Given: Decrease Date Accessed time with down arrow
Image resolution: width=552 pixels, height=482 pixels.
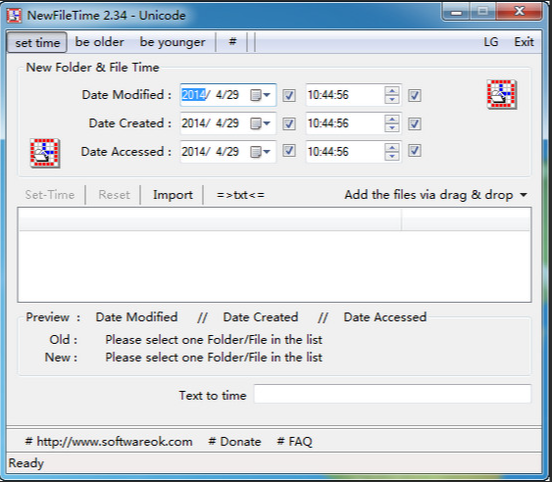Looking at the screenshot, I should point(392,156).
